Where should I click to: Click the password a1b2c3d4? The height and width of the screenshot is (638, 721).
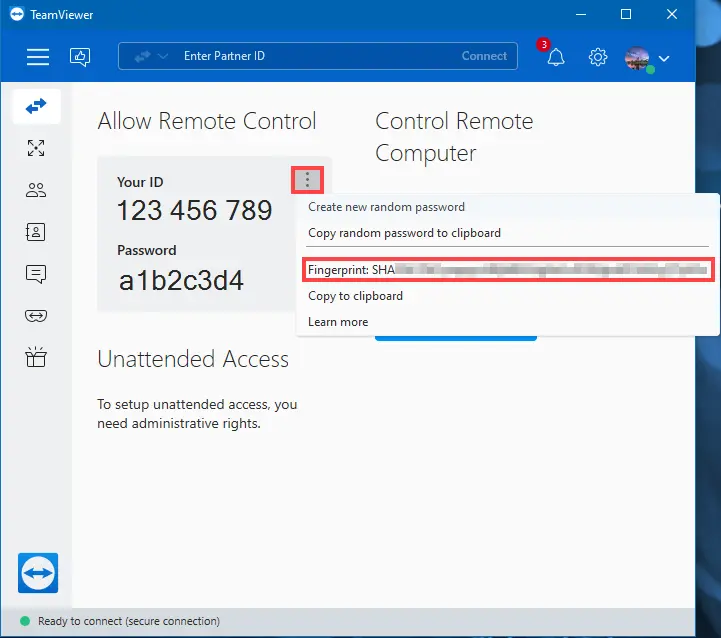click(x=181, y=281)
